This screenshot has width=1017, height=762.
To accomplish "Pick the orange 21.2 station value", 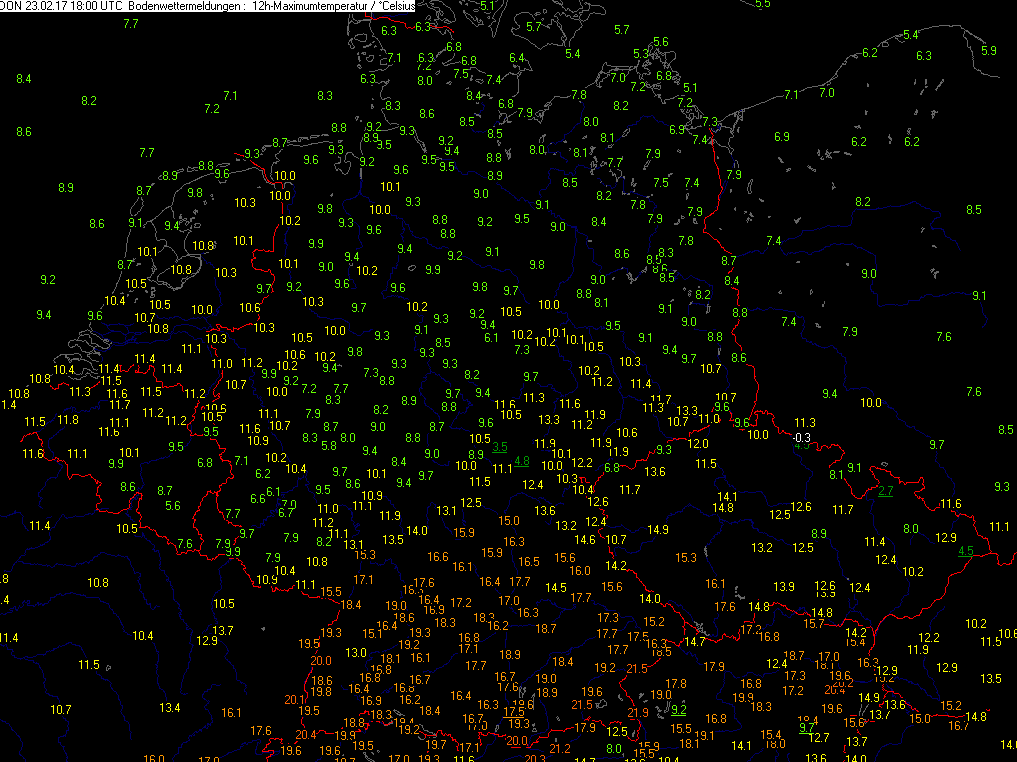I will (560, 748).
